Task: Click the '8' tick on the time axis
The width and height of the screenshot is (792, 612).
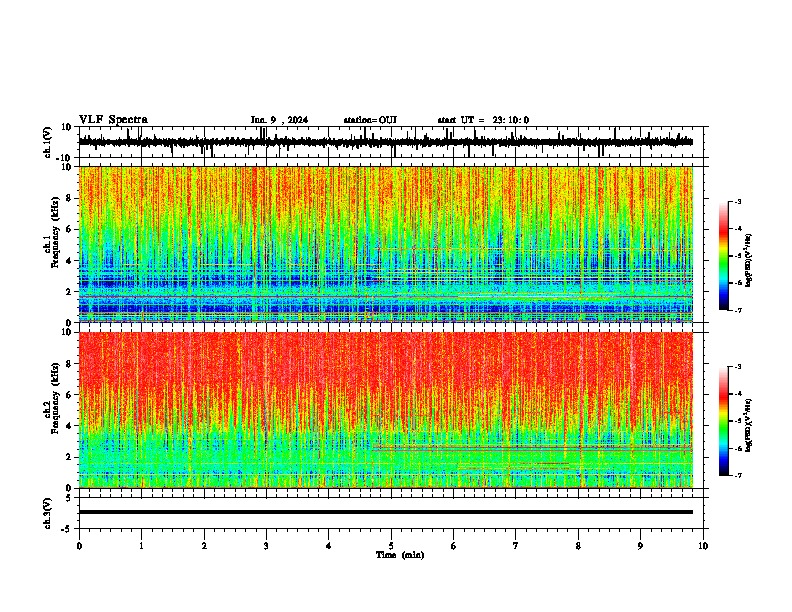Action: [578, 546]
